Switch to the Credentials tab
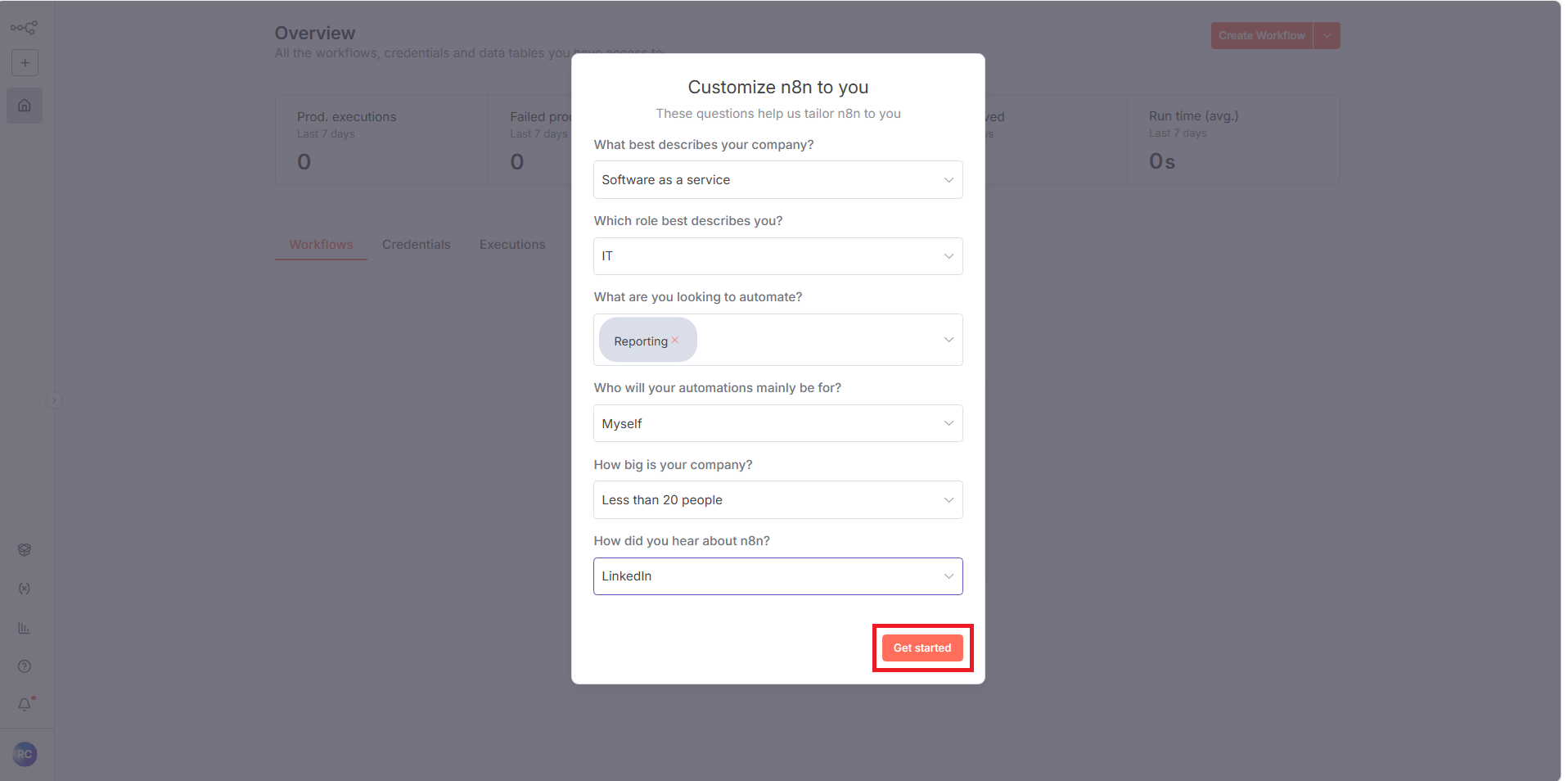1568x781 pixels. pos(416,245)
